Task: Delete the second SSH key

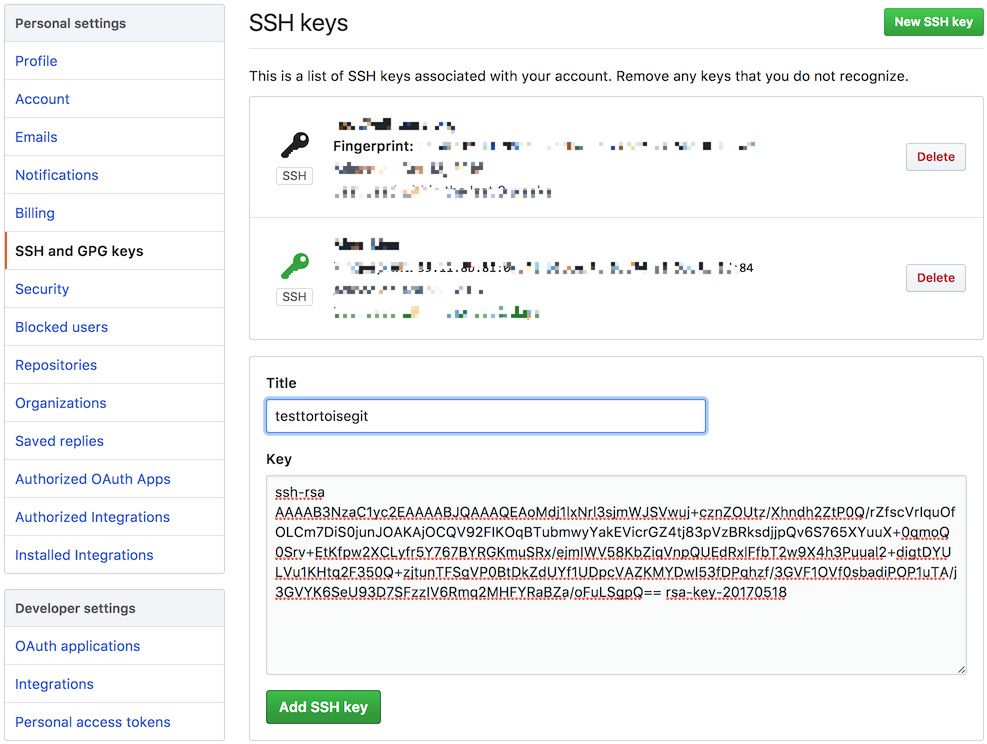Action: [935, 278]
